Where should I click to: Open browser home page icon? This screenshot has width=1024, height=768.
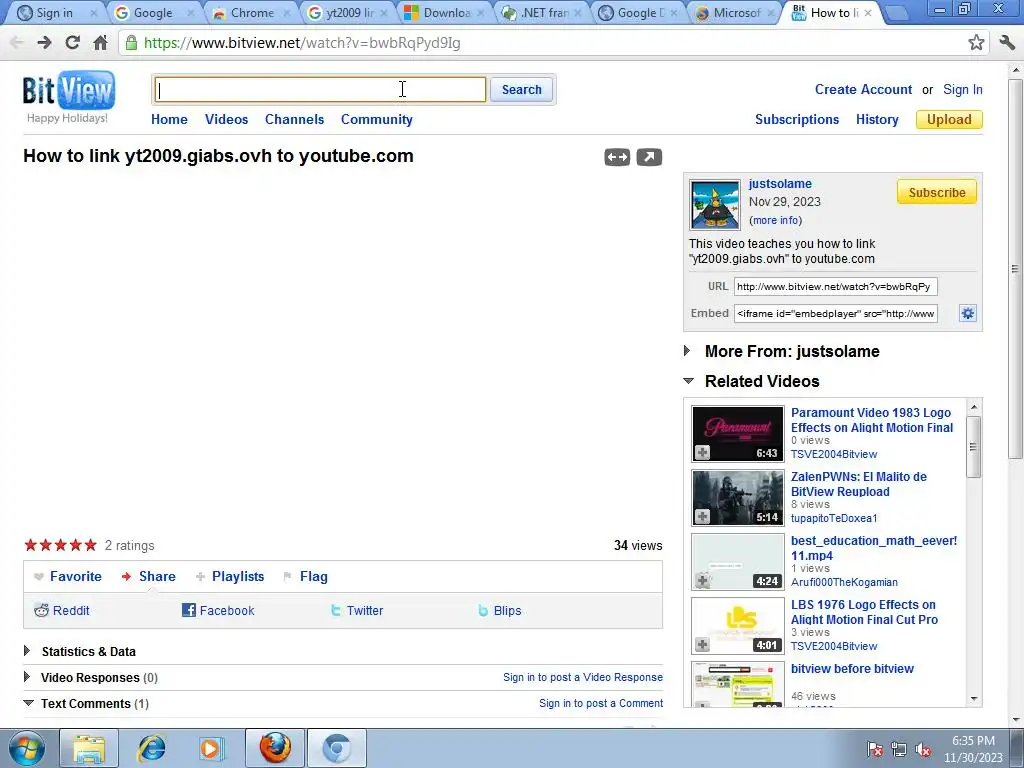point(101,43)
